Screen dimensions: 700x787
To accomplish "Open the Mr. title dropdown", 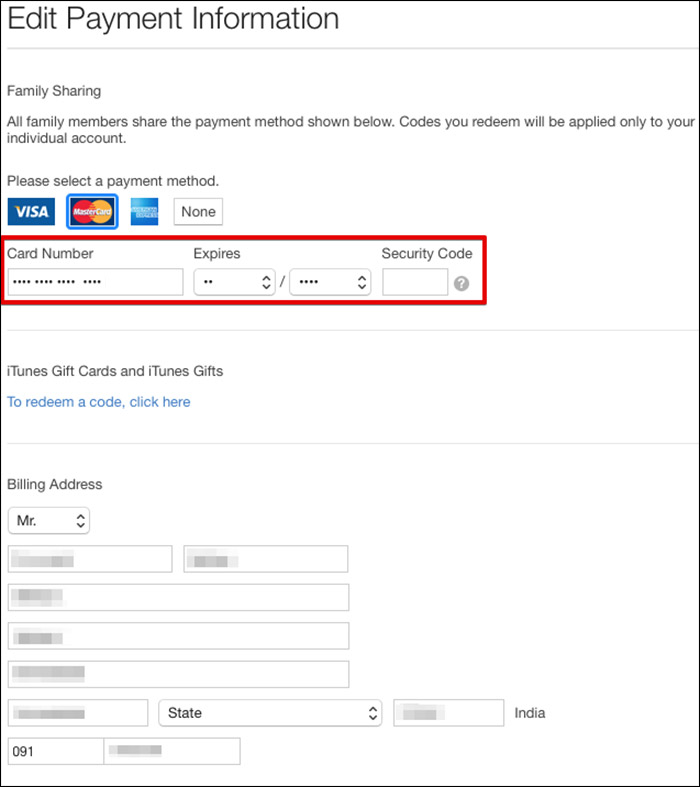I will pyautogui.click(x=48, y=521).
